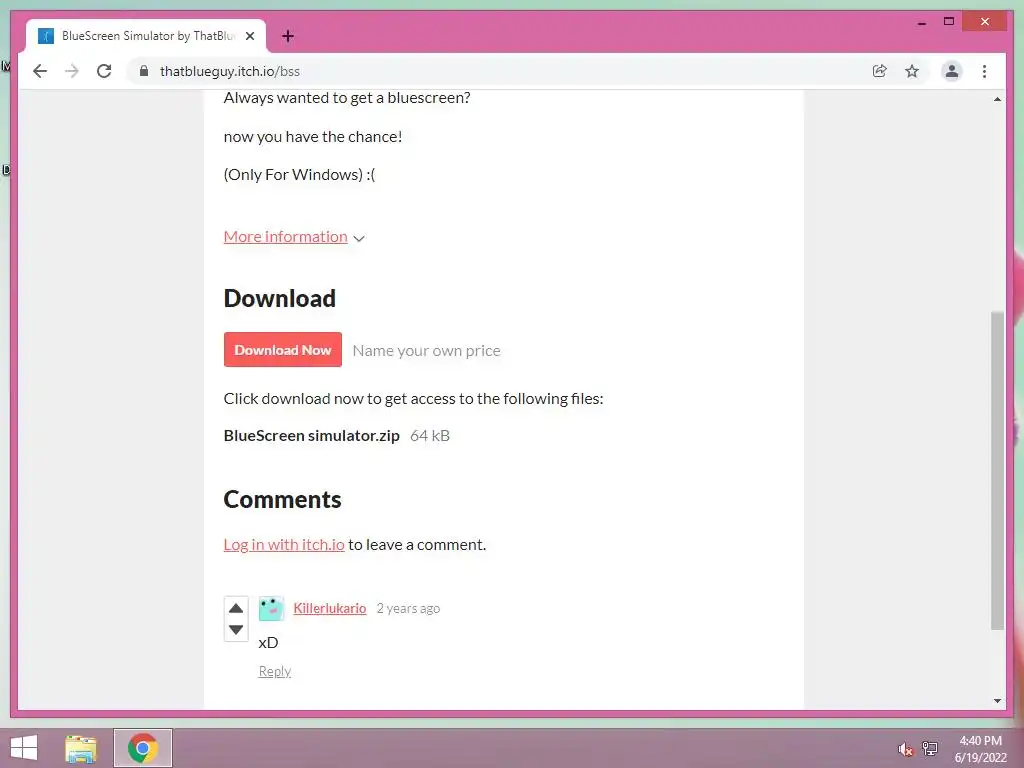Open File Explorer from taskbar

coord(81,748)
